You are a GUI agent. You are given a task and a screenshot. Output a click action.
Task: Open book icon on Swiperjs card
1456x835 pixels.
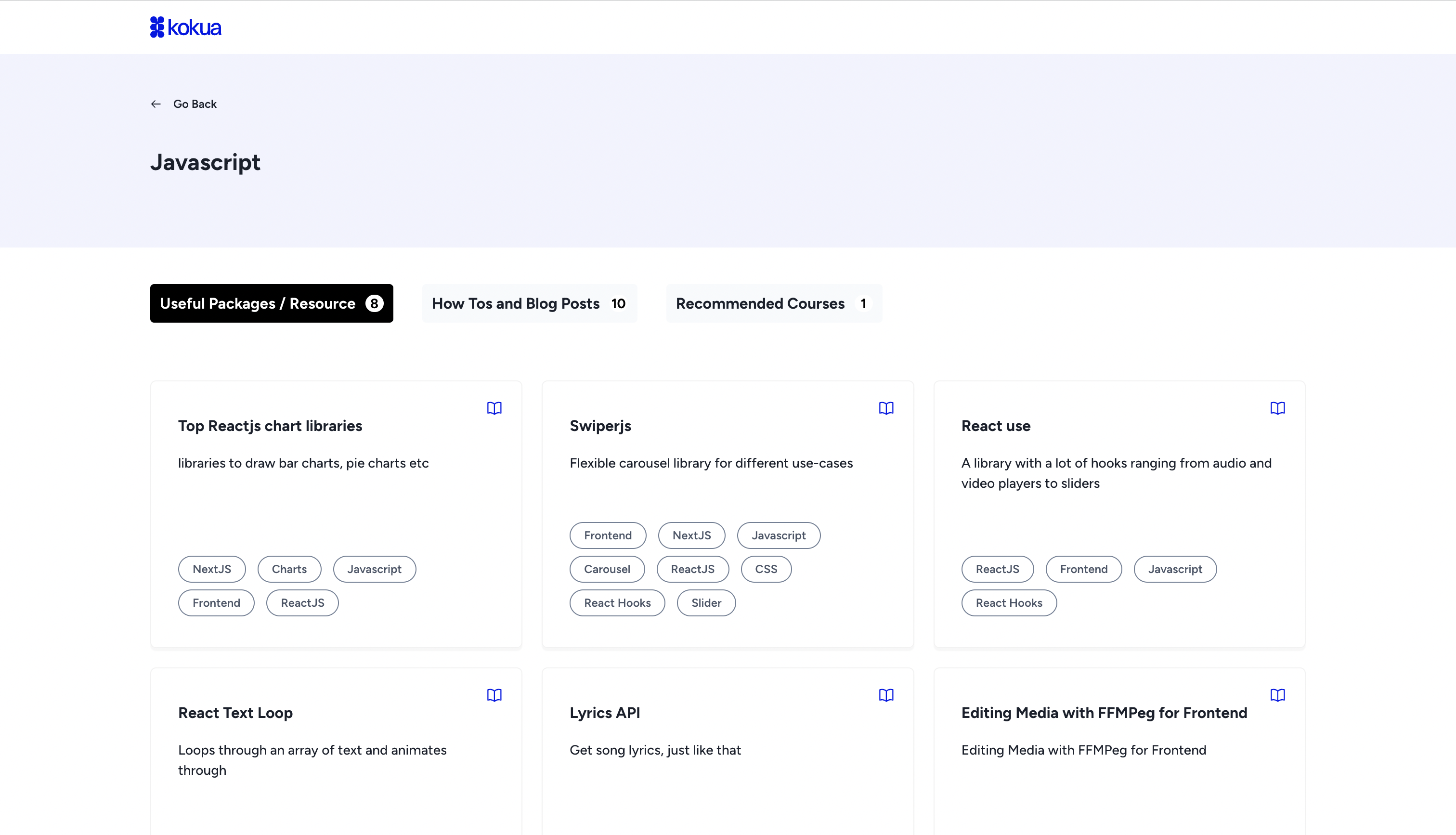[x=886, y=408]
